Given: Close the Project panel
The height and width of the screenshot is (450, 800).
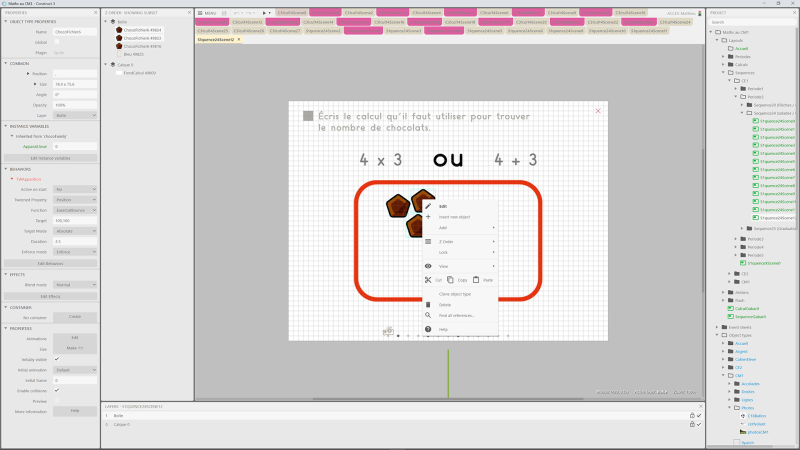Looking at the screenshot, I should click(x=795, y=12).
